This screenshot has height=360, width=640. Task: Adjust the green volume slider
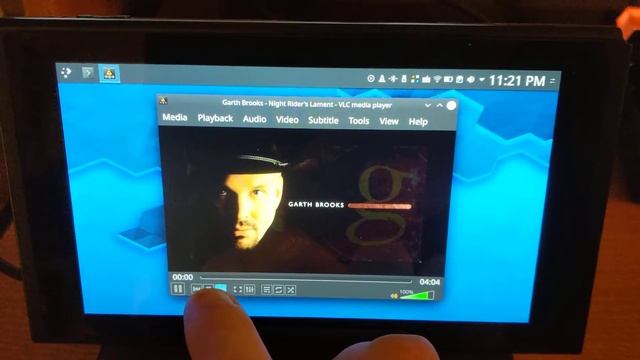417,295
